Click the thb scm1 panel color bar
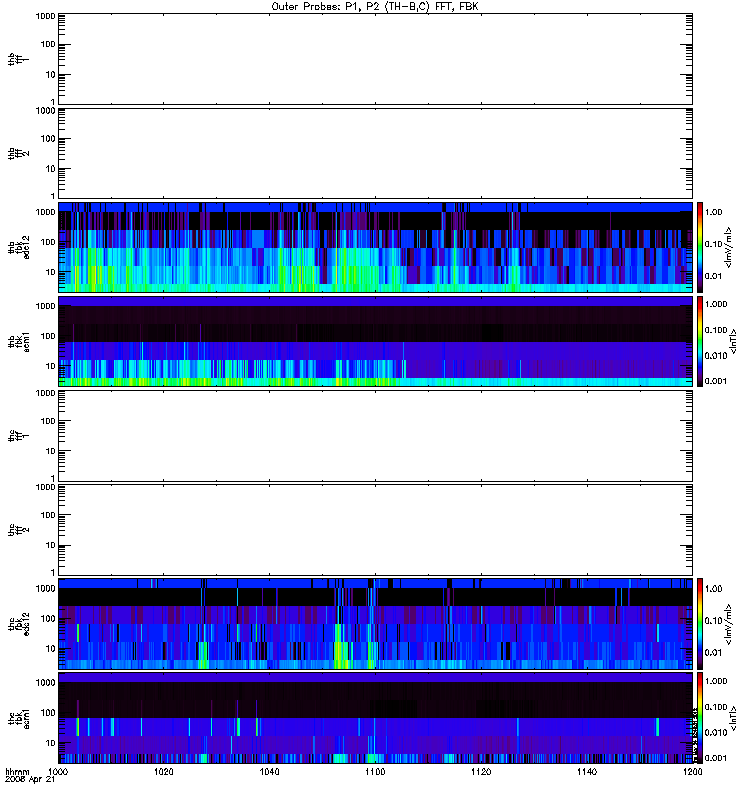 [700, 341]
